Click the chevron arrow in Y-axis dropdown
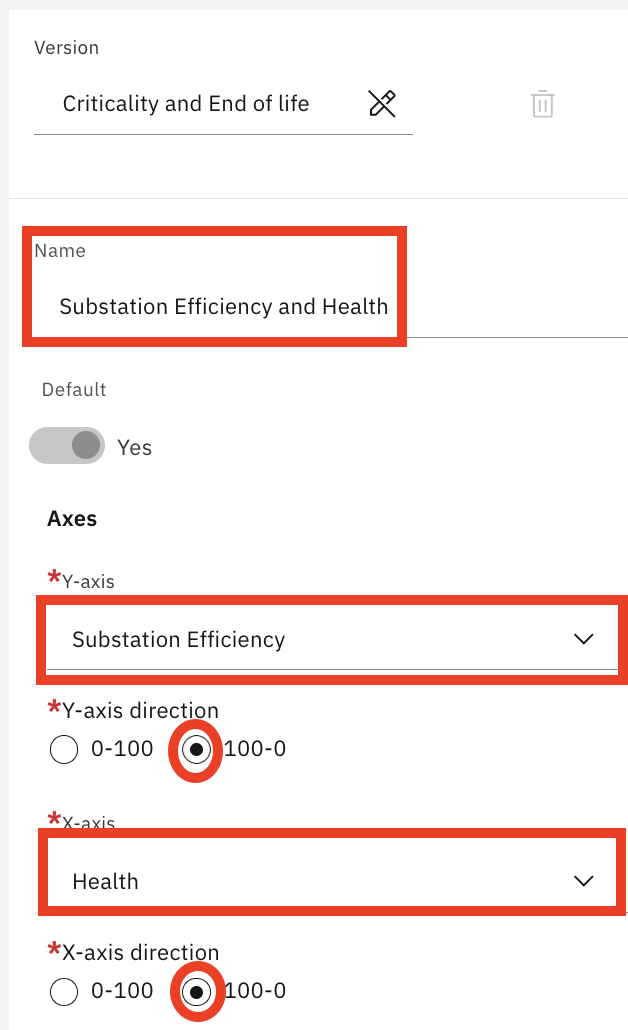Viewport: 628px width, 1030px height. [x=583, y=639]
